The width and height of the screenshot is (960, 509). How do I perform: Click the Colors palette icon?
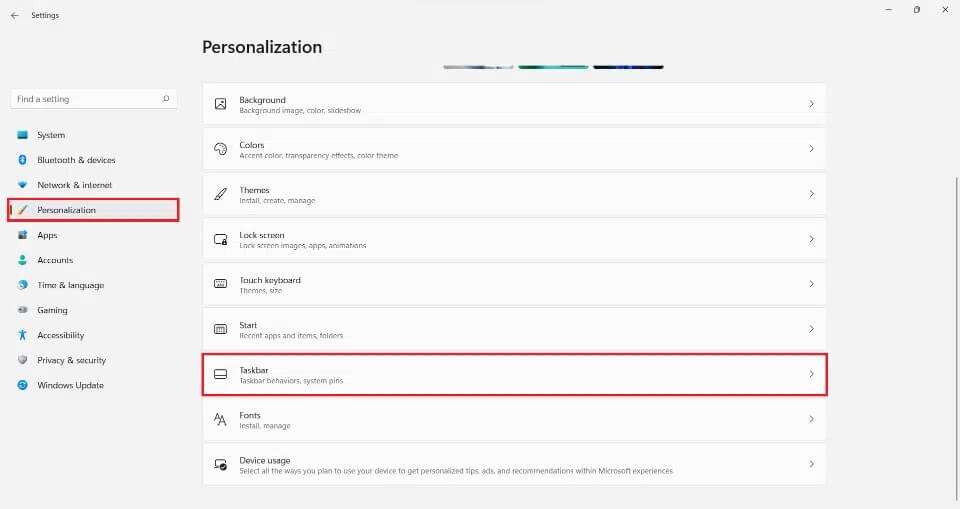(x=220, y=149)
